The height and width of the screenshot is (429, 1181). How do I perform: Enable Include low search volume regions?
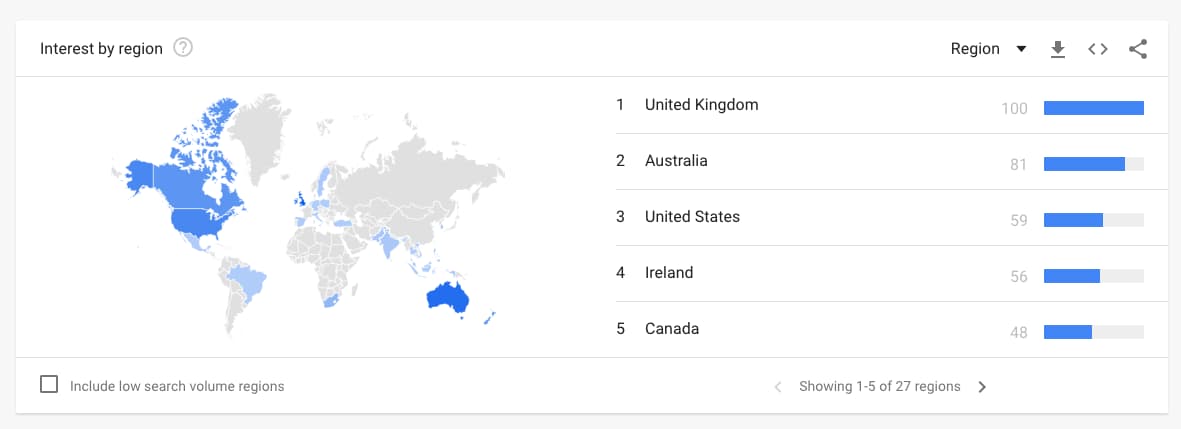coord(49,385)
